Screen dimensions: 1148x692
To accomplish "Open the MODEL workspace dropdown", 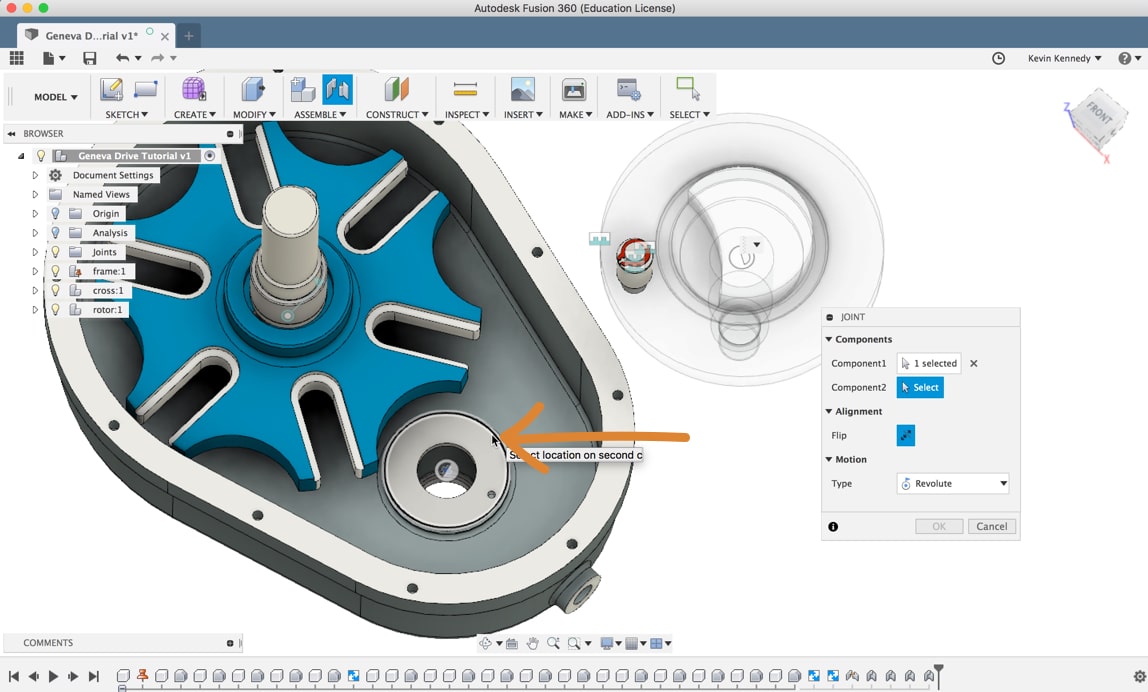I will point(55,96).
